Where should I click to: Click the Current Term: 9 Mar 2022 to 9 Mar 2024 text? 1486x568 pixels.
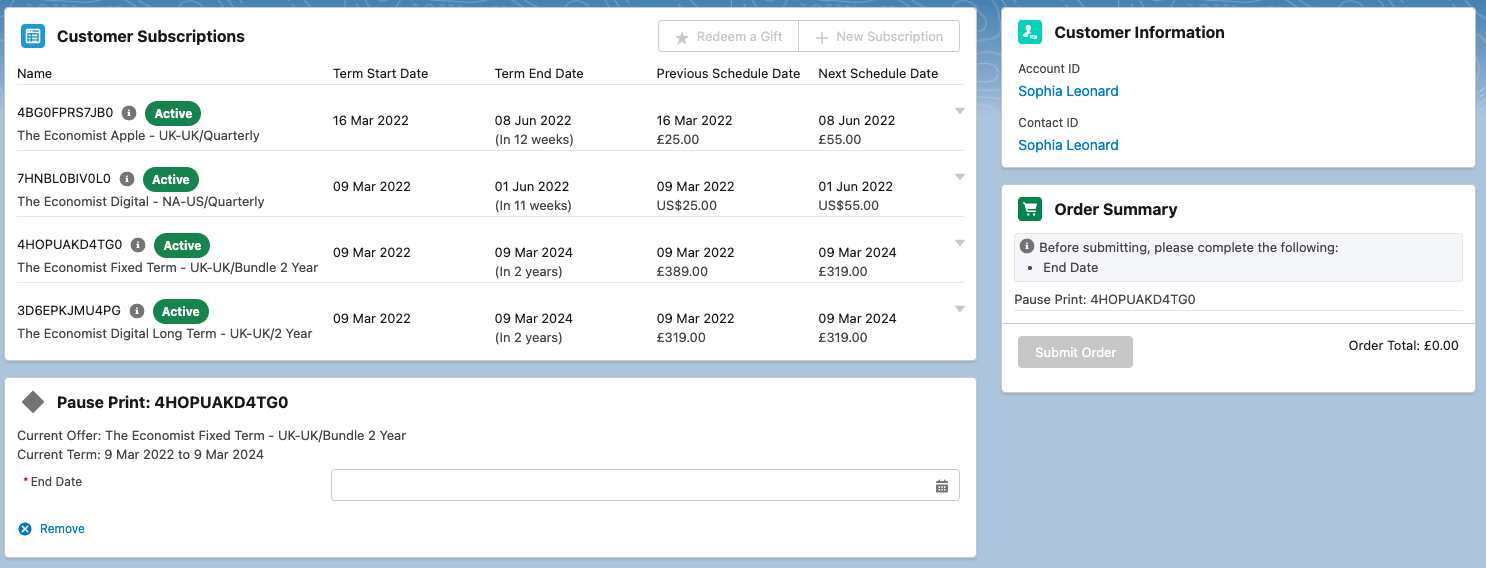141,454
